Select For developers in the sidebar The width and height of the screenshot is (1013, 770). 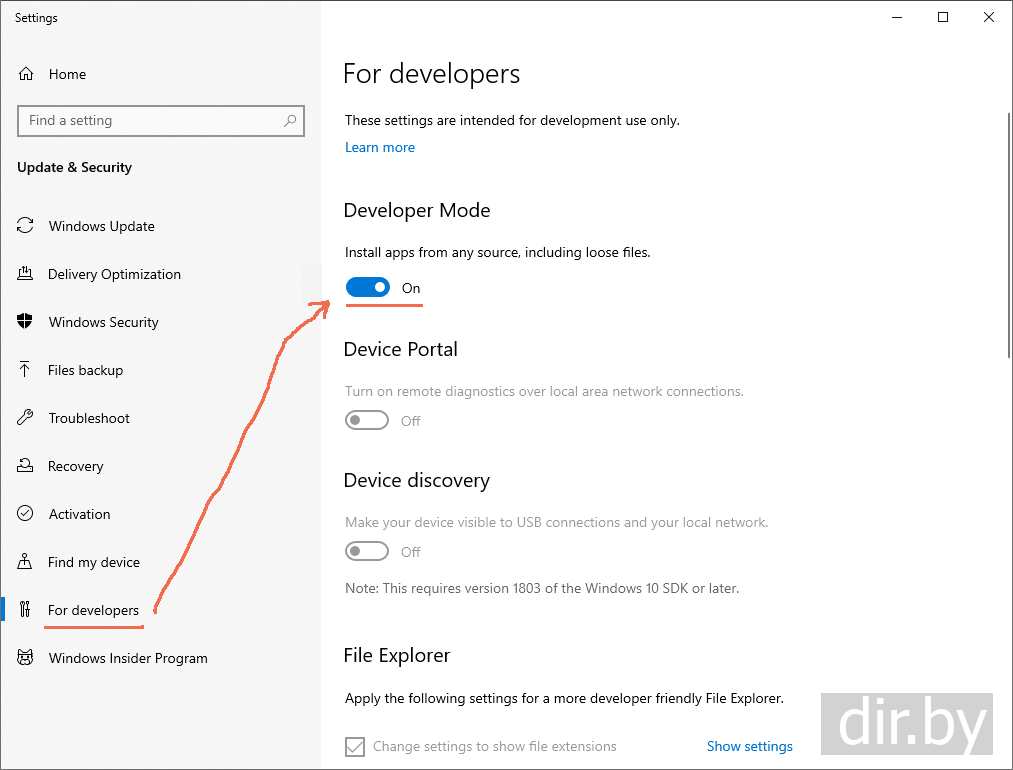(x=93, y=610)
